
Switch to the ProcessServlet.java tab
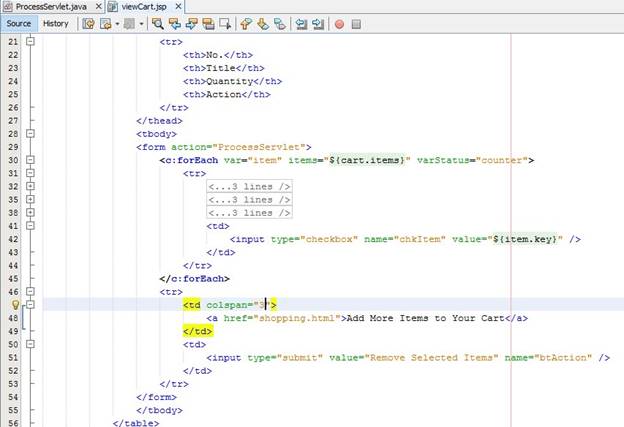[x=51, y=6]
